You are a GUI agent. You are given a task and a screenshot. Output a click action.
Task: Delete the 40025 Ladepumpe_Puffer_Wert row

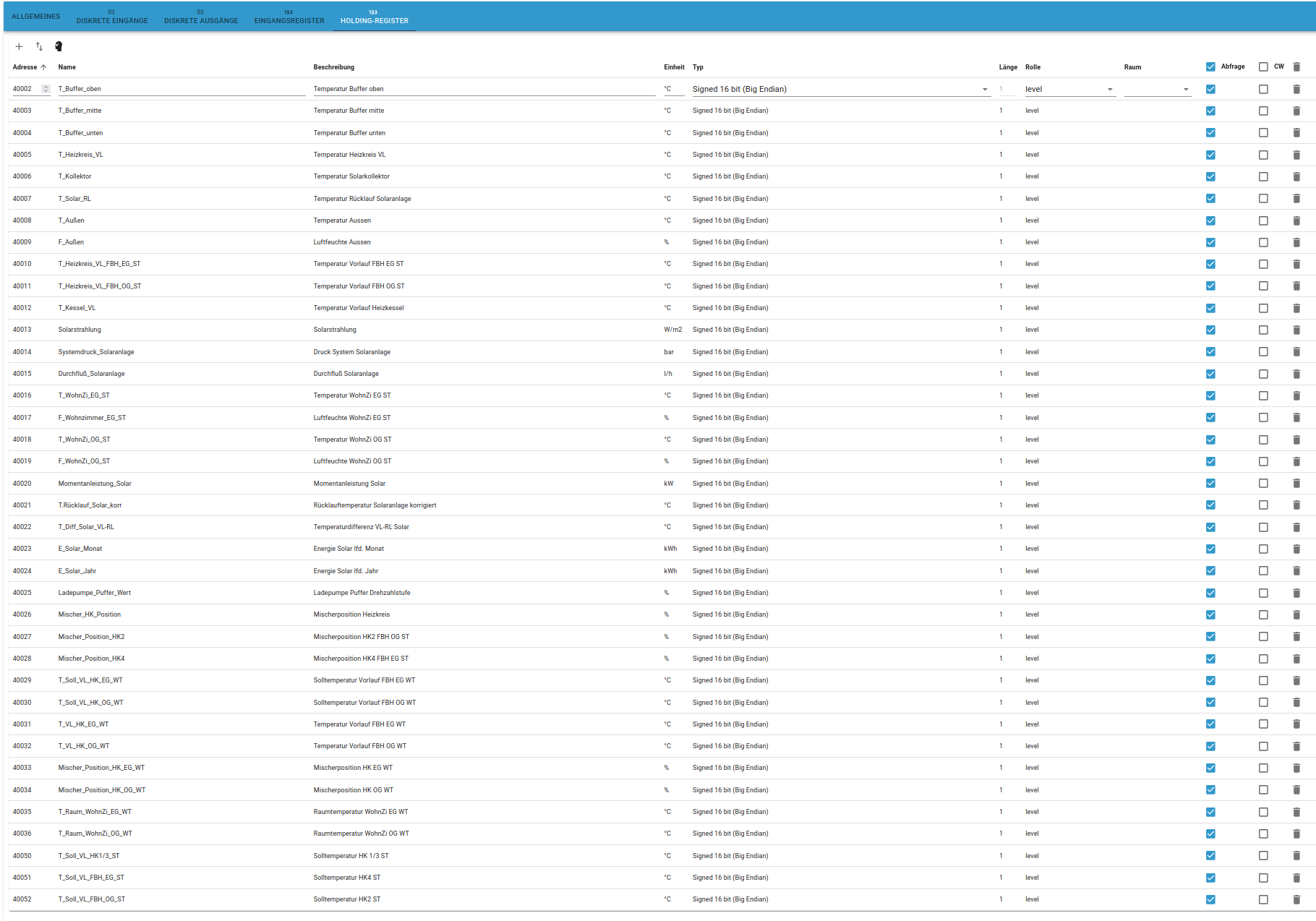[1296, 593]
